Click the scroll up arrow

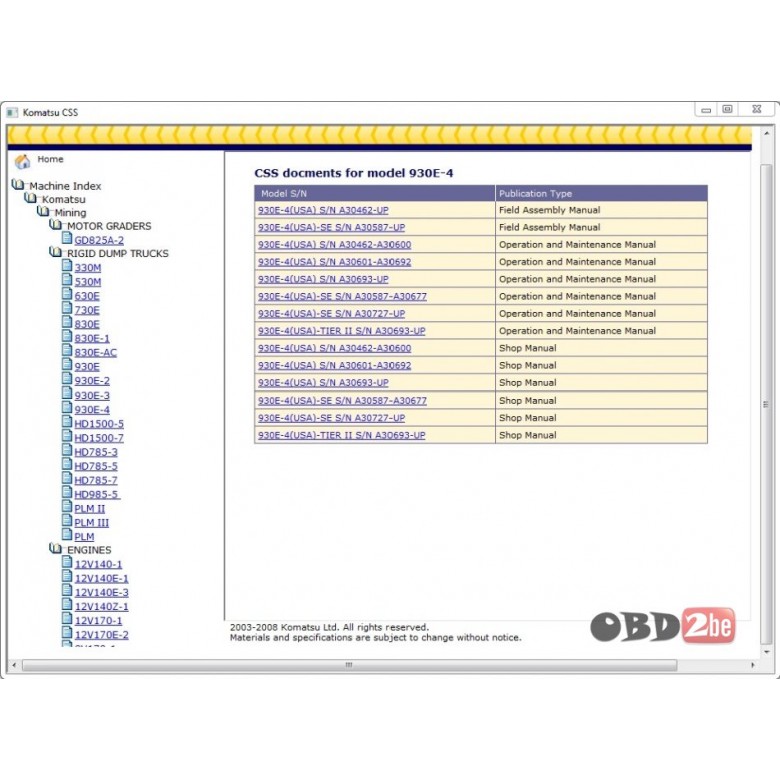(x=767, y=133)
